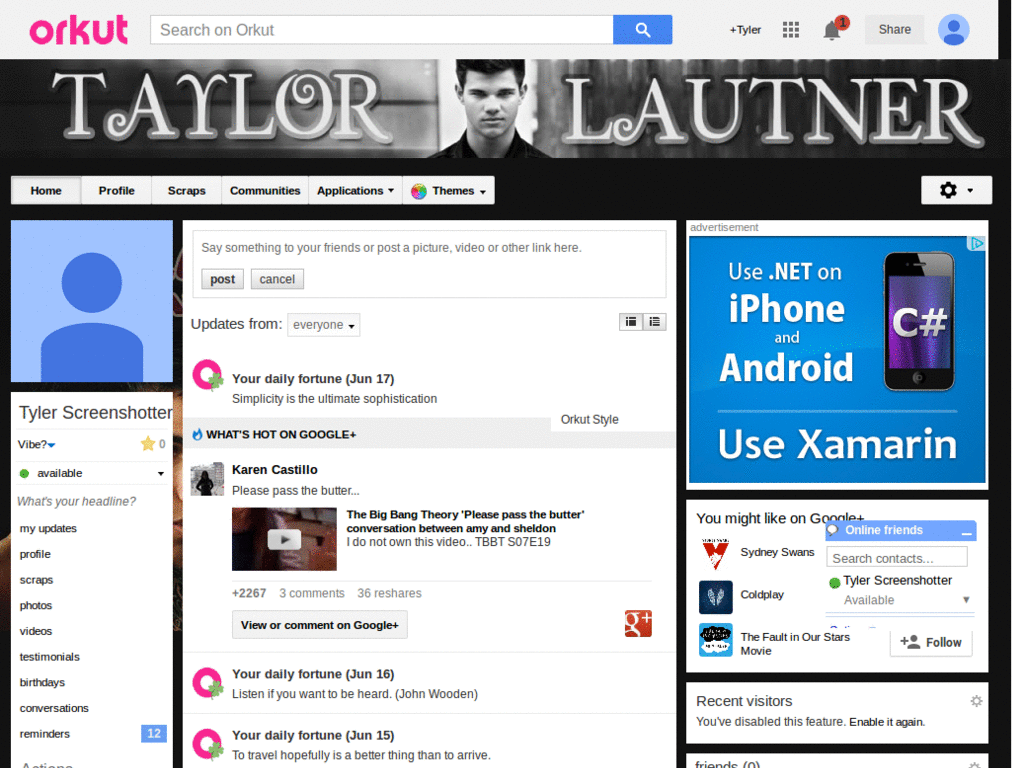1024x768 pixels.
Task: Click the cancel button
Action: 277,279
